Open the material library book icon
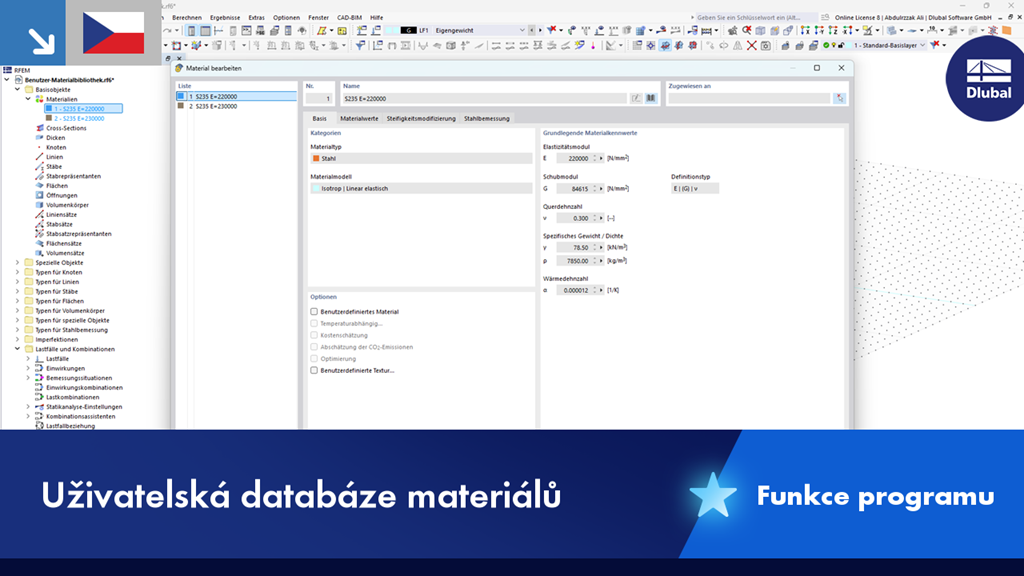 pos(650,99)
